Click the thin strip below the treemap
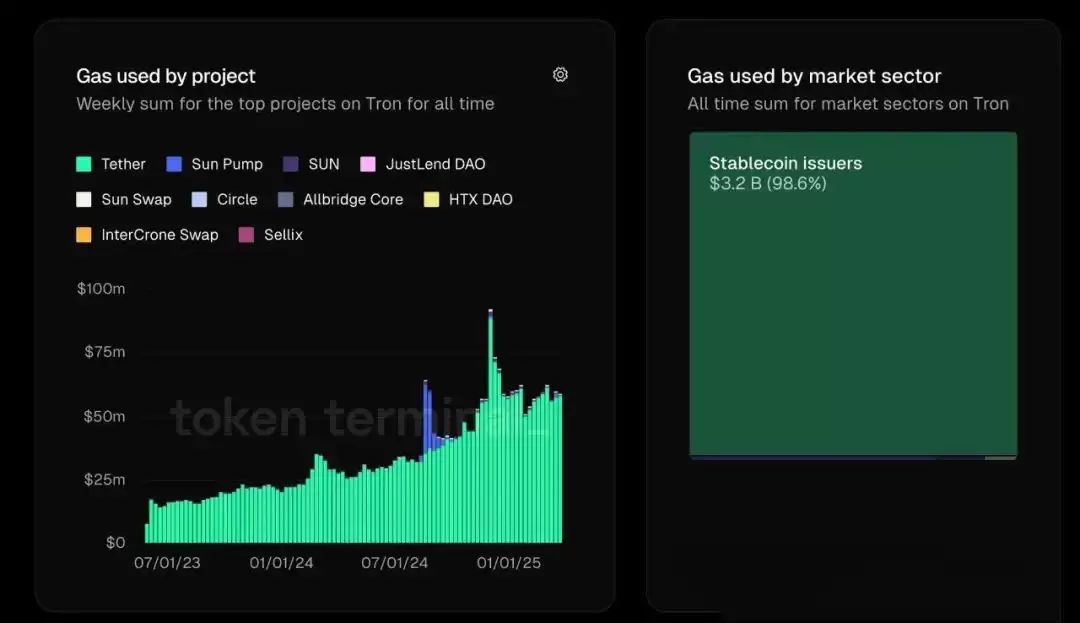Viewport: 1080px width, 623px height. (852, 456)
